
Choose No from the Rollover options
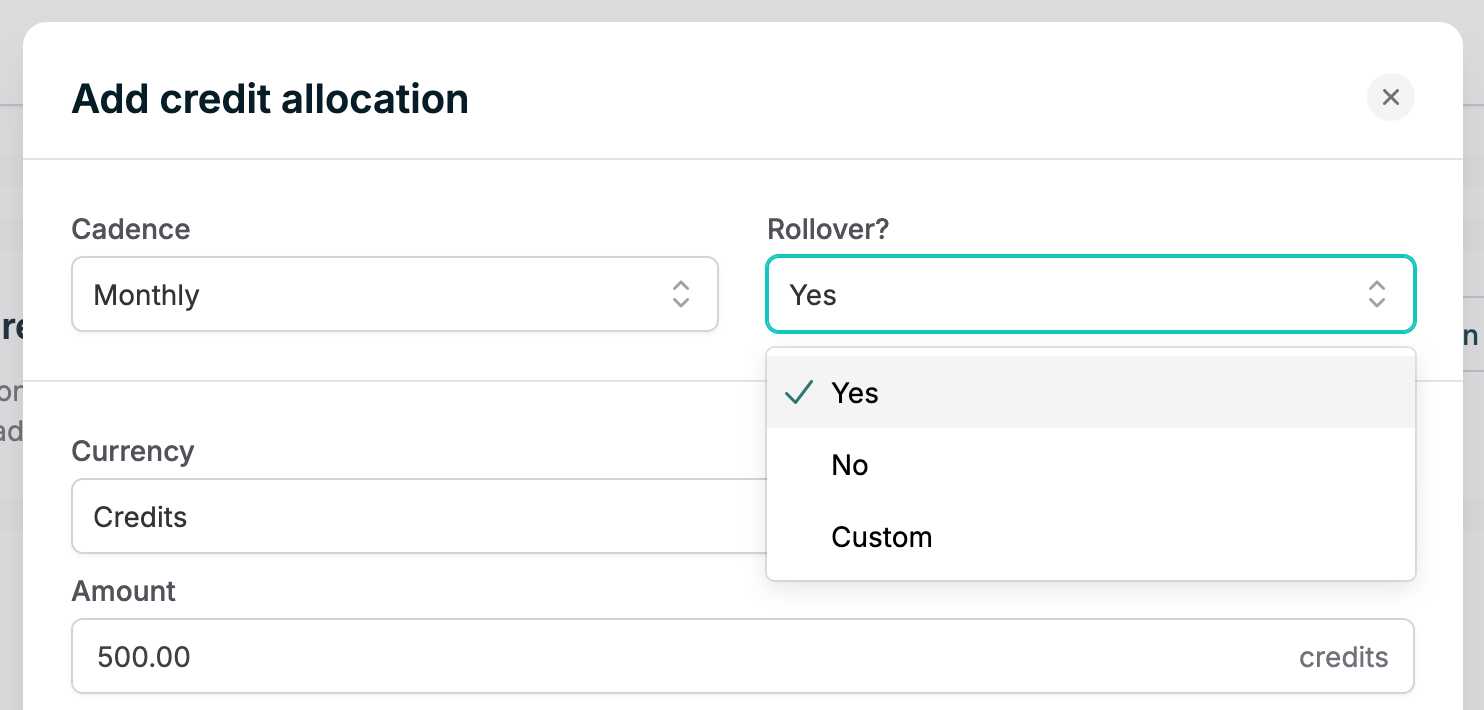tap(850, 465)
